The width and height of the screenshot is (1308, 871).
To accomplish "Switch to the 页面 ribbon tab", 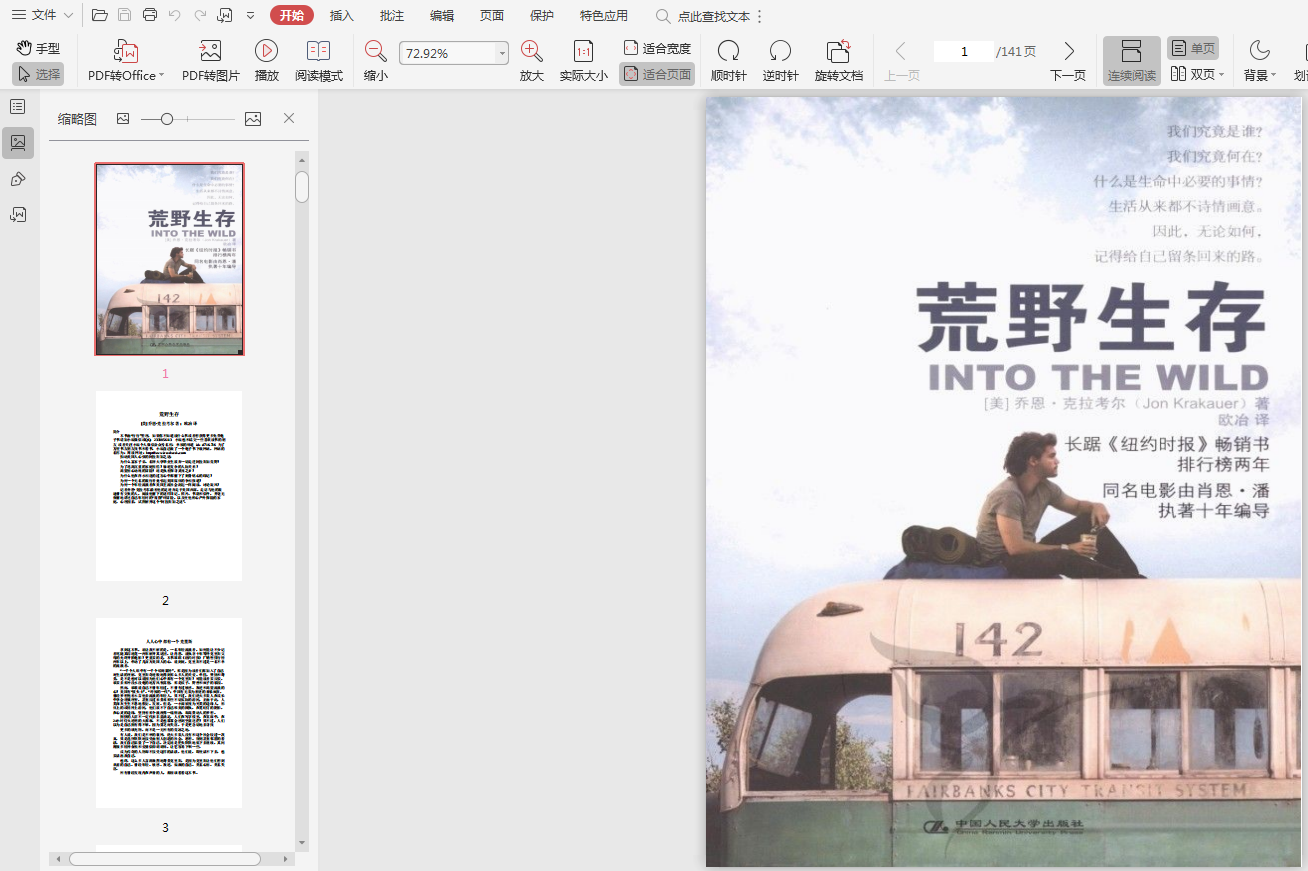I will coord(492,15).
